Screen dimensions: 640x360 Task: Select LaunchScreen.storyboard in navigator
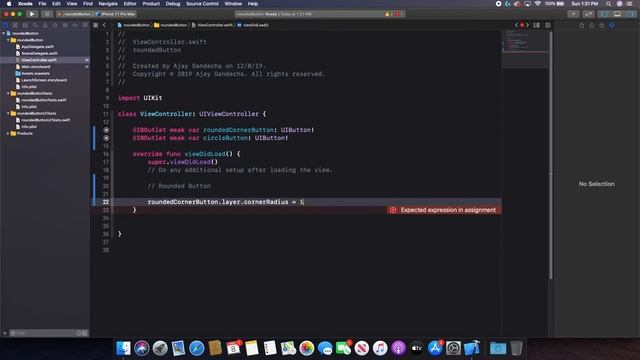[45, 80]
